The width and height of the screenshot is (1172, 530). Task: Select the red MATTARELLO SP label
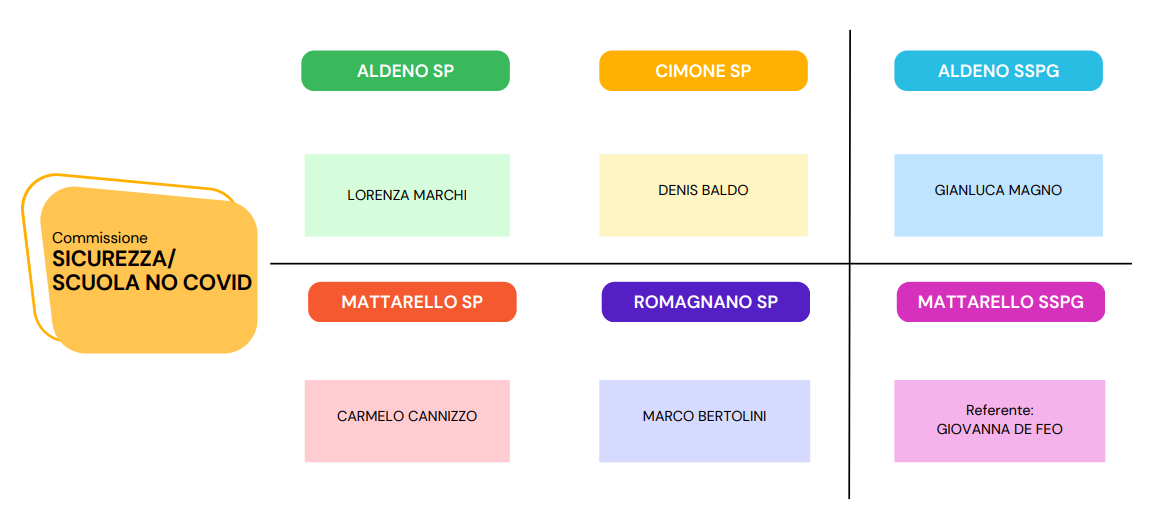(412, 302)
